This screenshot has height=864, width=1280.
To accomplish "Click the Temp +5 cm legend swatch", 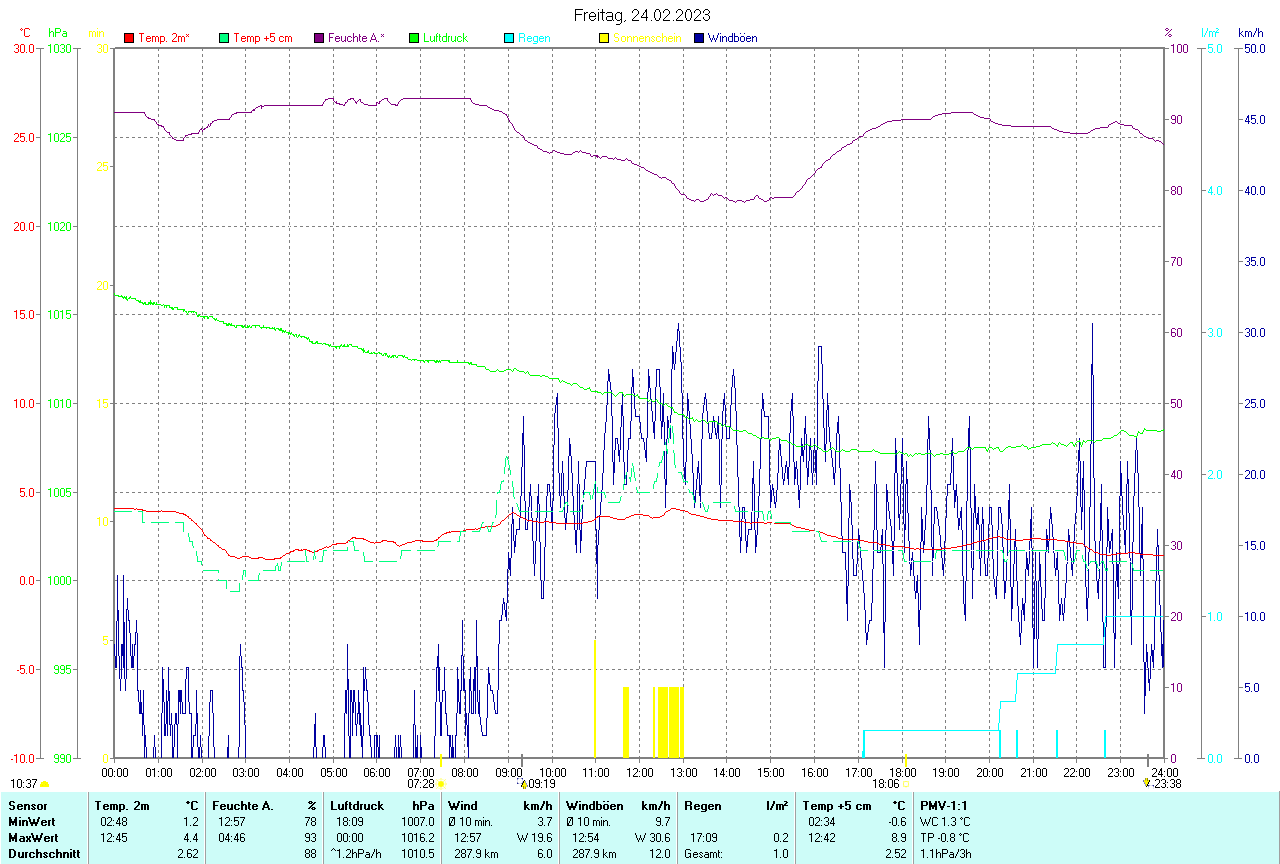I will click(224, 38).
